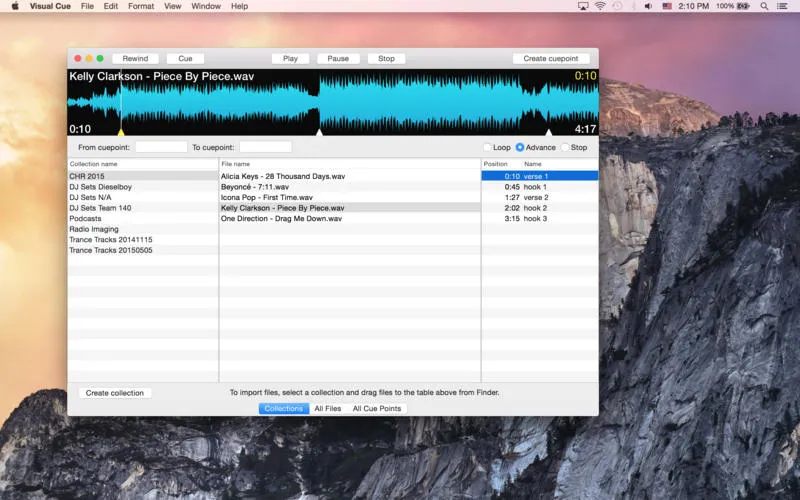Select the Stop radio option
This screenshot has height=500, width=800.
tap(565, 148)
